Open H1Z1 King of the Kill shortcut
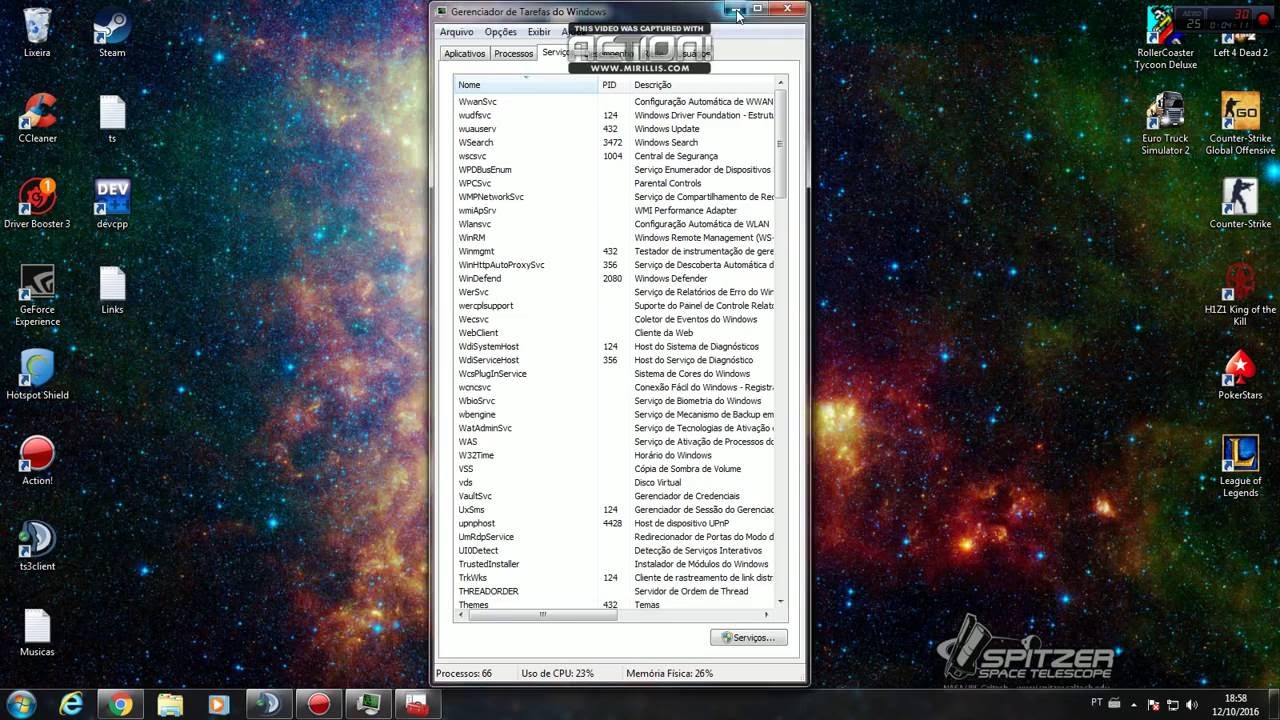 (x=1240, y=296)
